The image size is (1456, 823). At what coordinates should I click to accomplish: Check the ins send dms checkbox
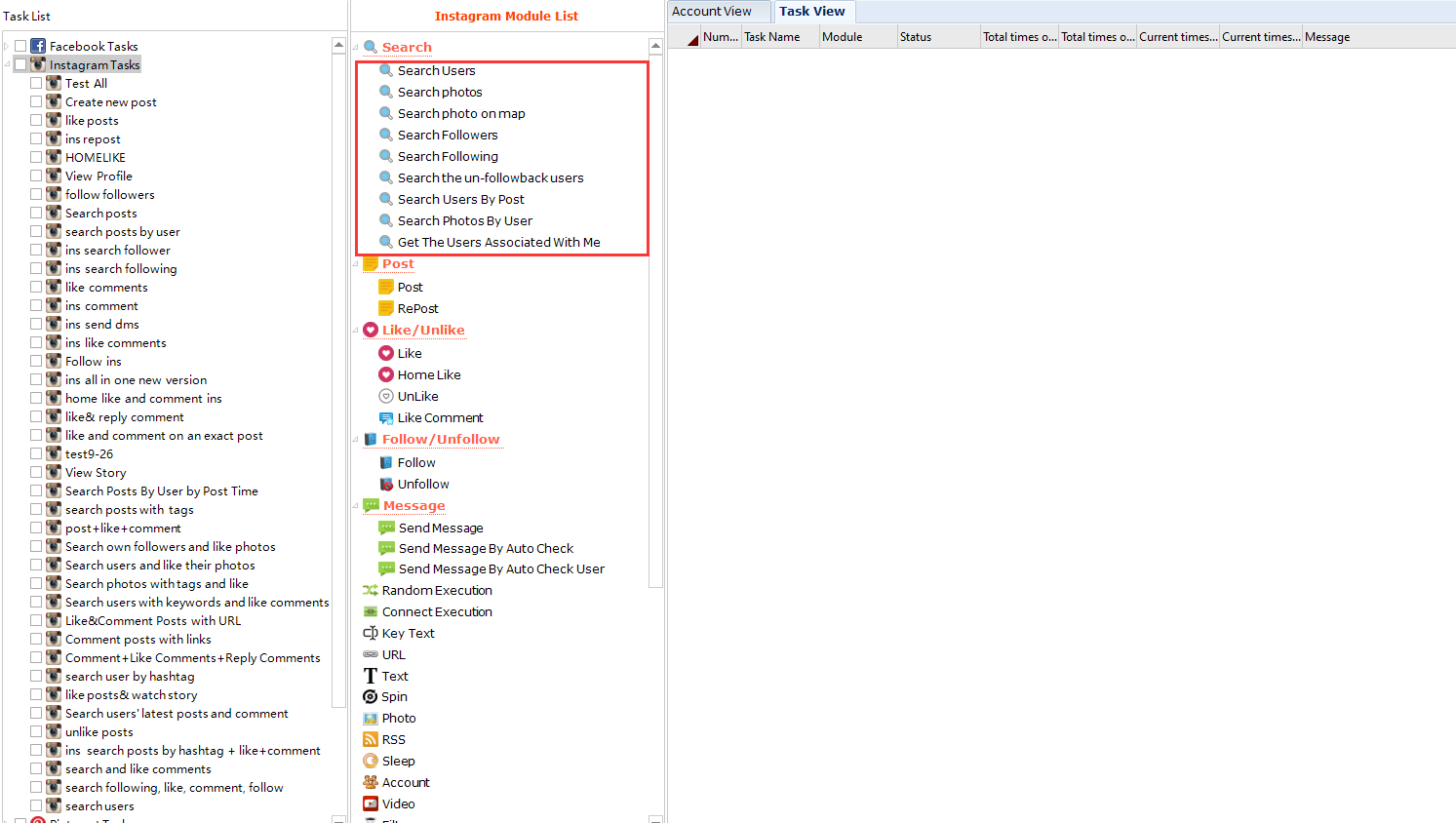(36, 324)
